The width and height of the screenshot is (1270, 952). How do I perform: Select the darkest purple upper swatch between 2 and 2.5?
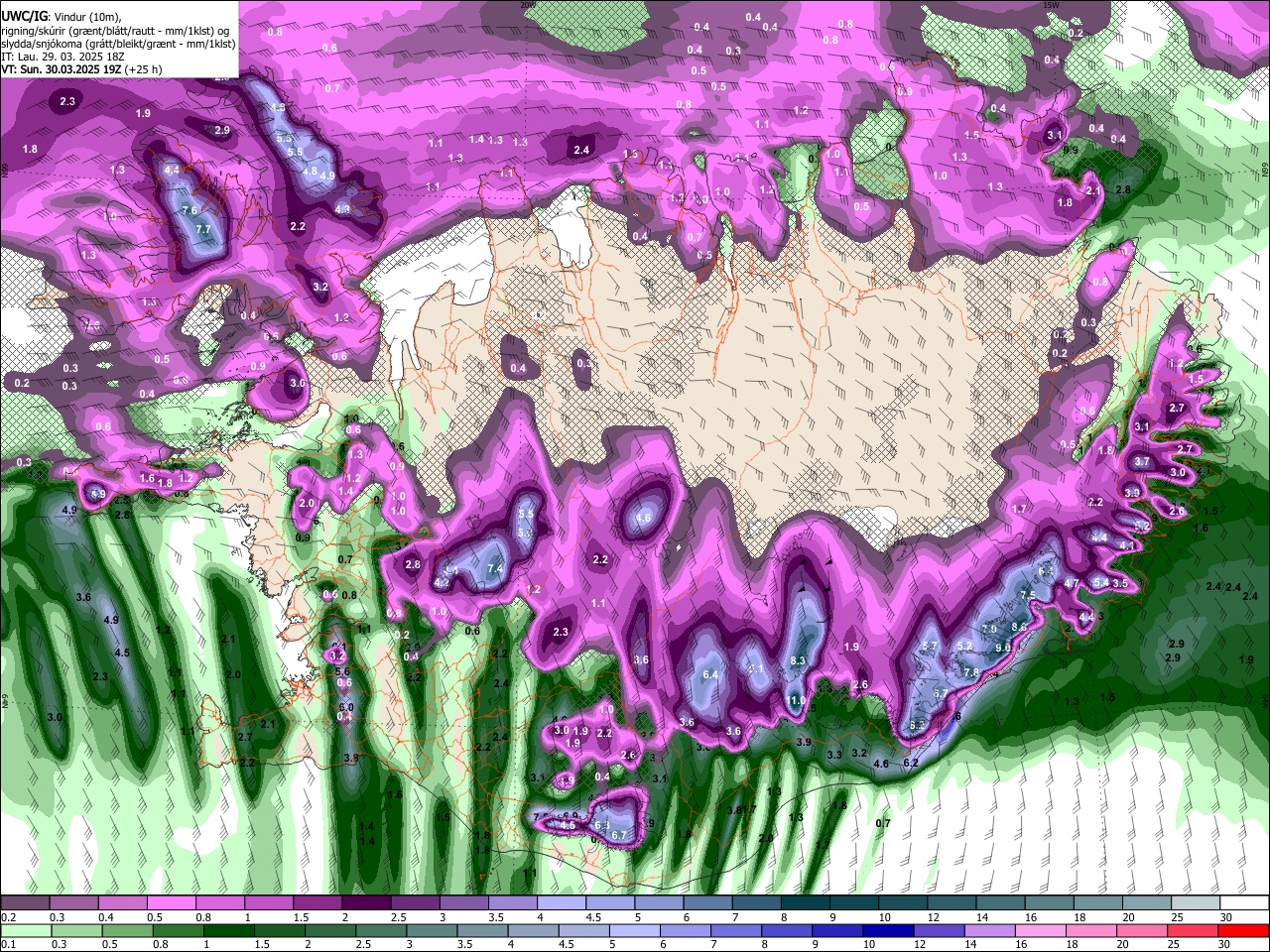coord(365,903)
